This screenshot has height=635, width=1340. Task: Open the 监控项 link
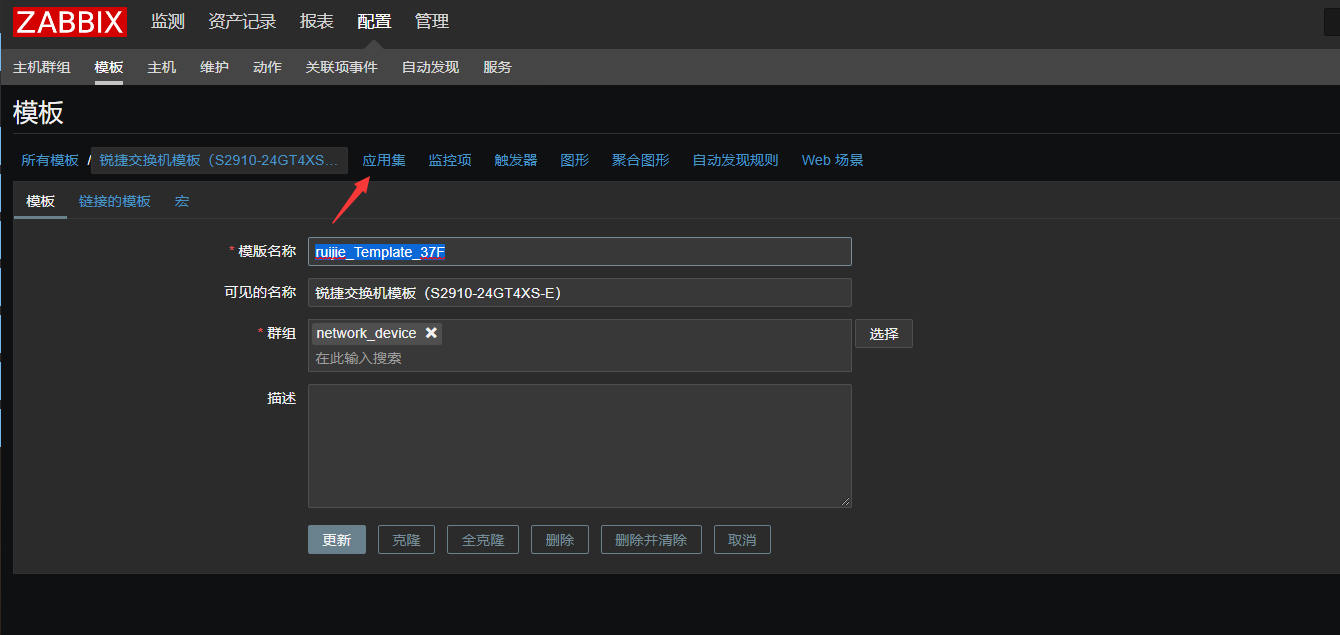pos(450,160)
